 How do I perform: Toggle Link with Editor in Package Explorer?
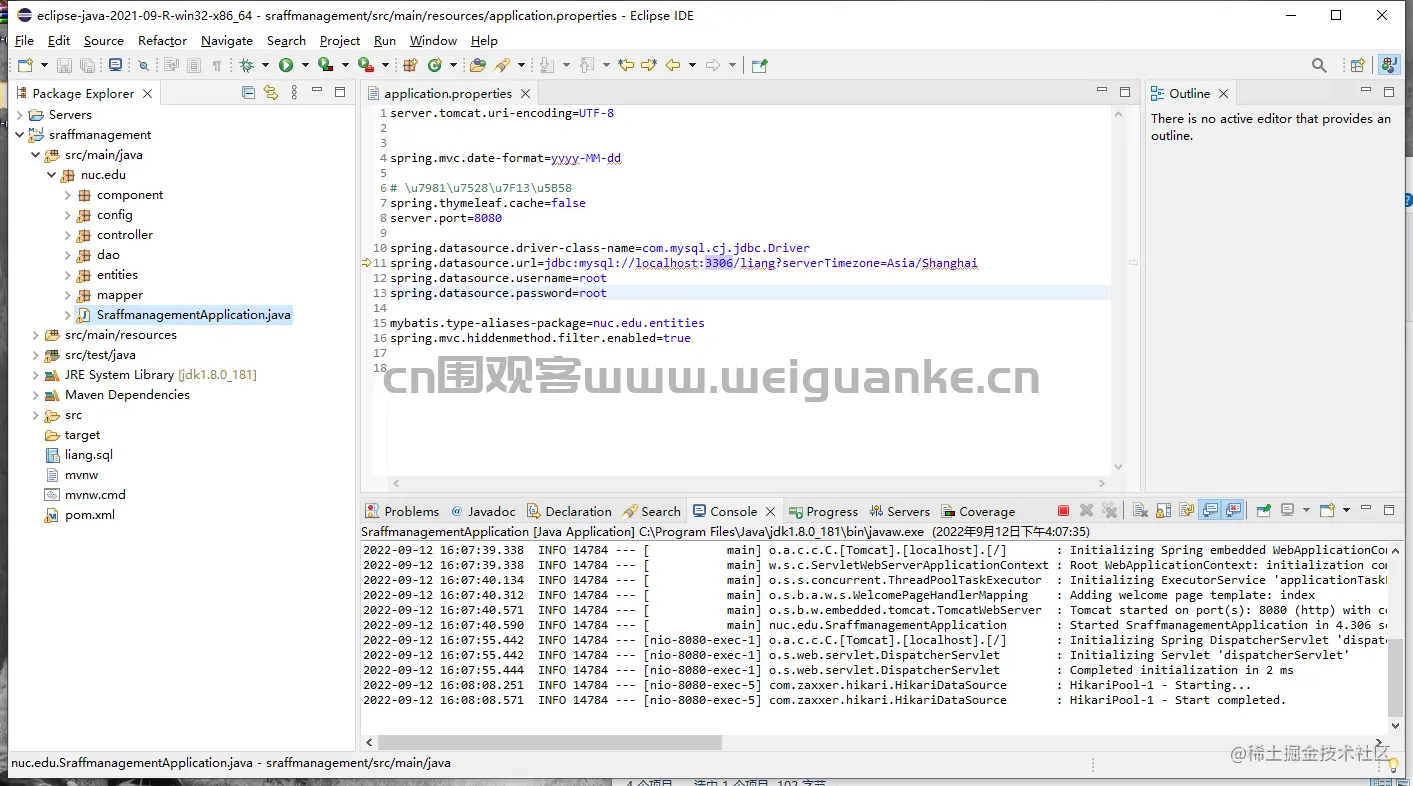(x=270, y=93)
